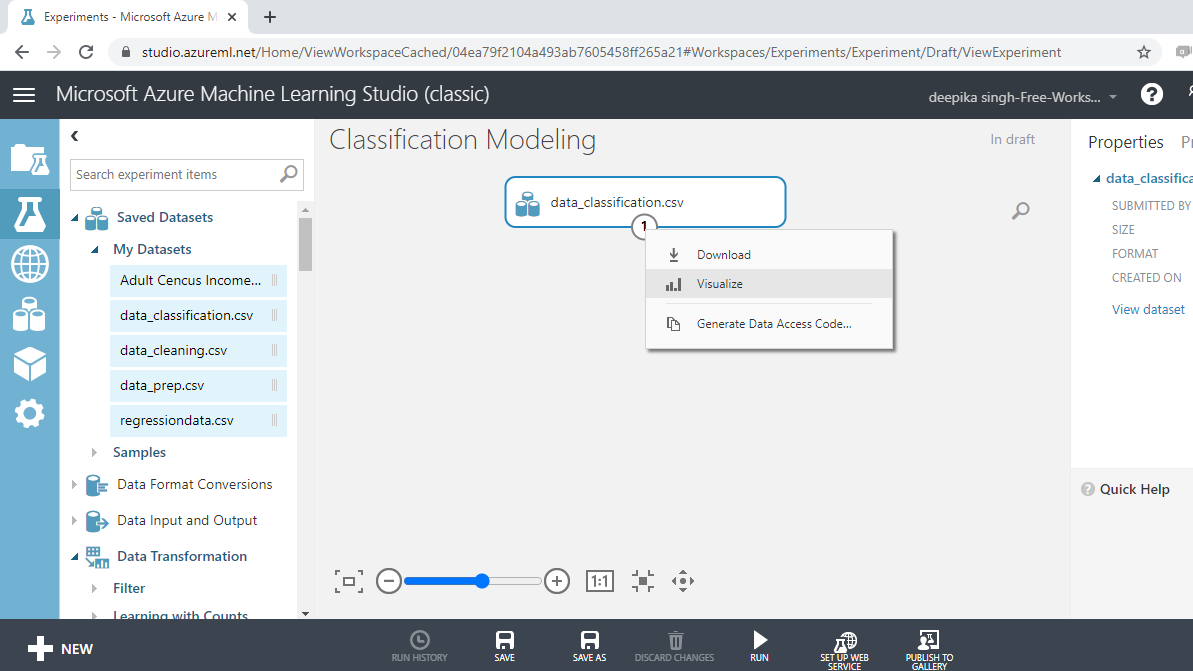Close the Experiments browser tab
This screenshot has width=1193, height=671.
(x=232, y=17)
